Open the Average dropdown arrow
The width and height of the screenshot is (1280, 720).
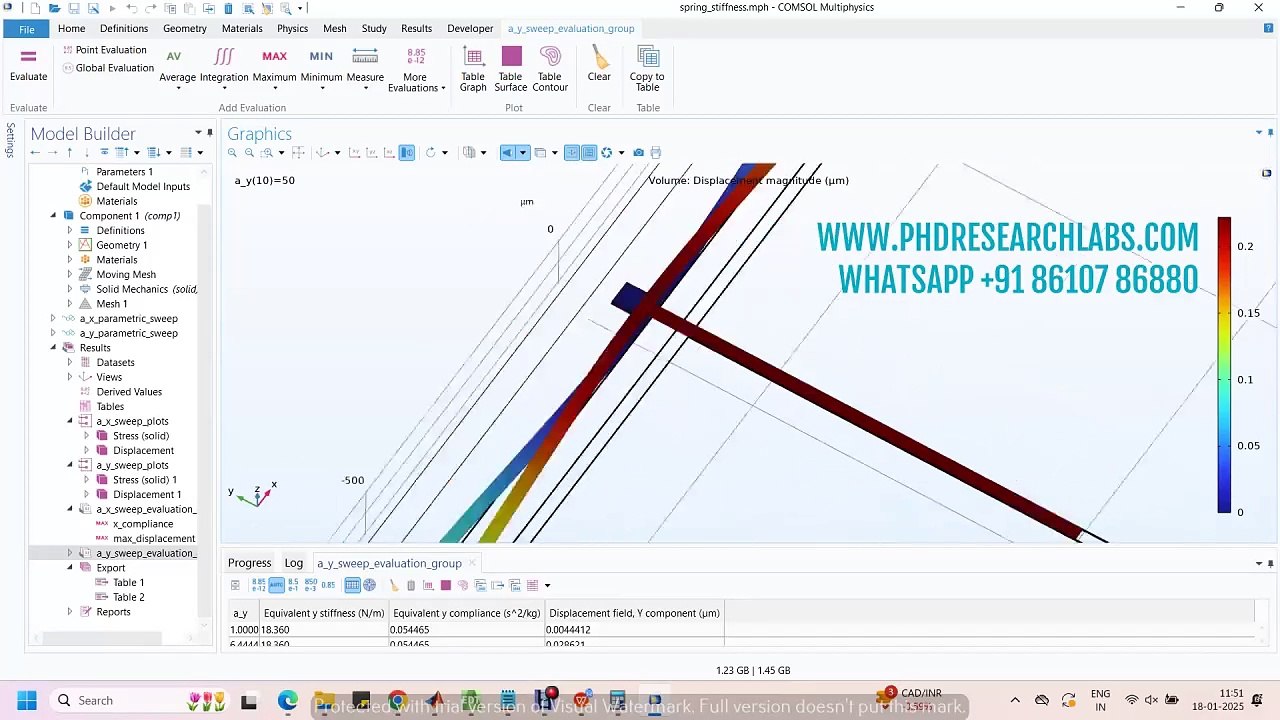[178, 88]
